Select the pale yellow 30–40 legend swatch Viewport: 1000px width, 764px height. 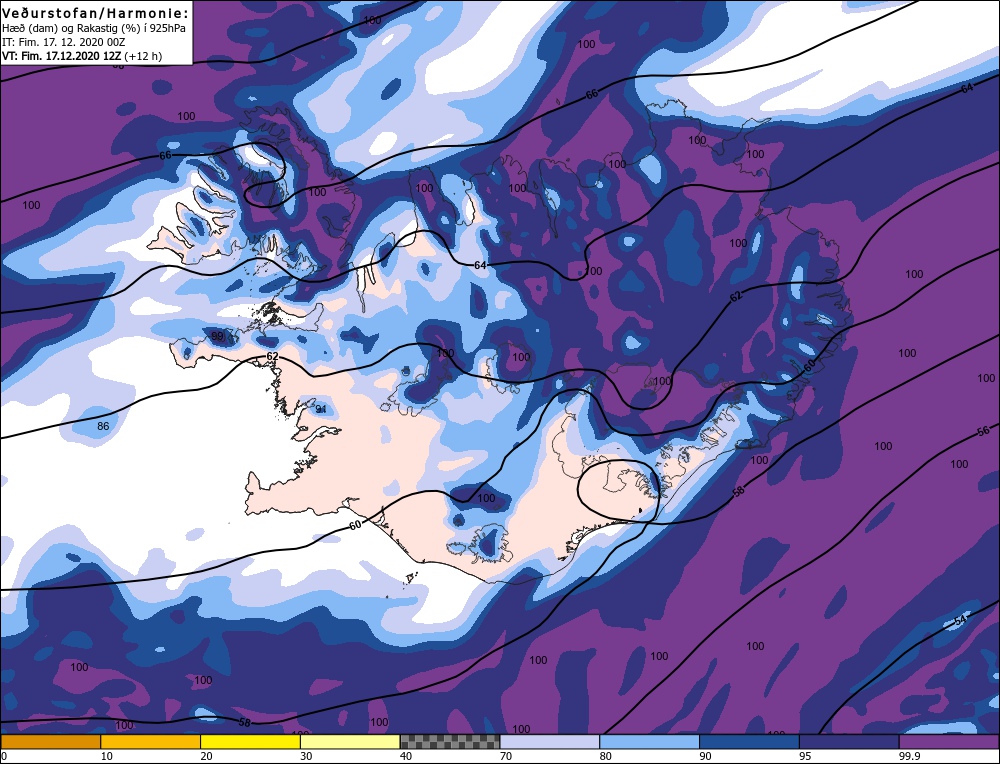coord(350,742)
